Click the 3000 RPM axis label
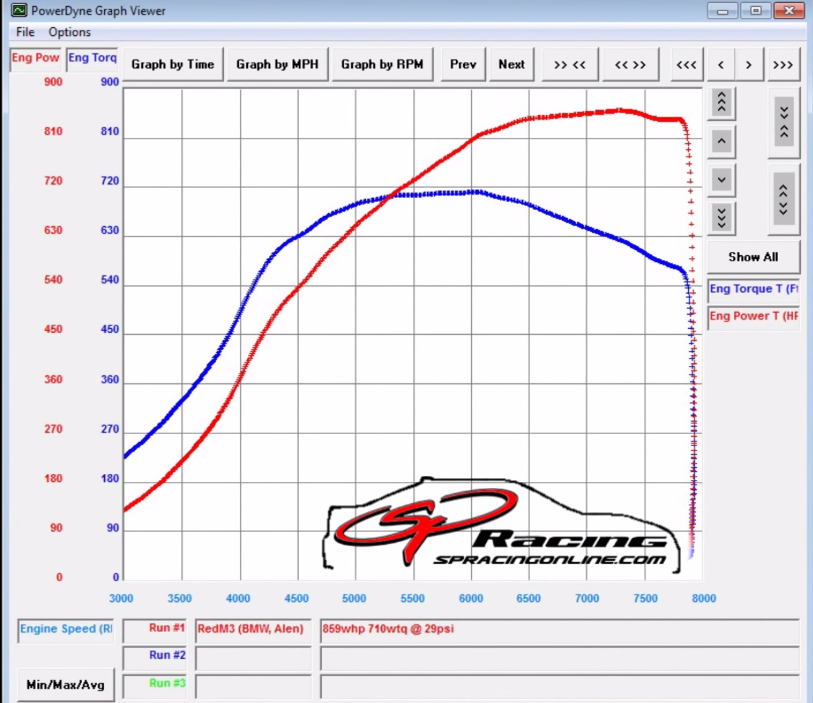813x703 pixels. [x=121, y=598]
